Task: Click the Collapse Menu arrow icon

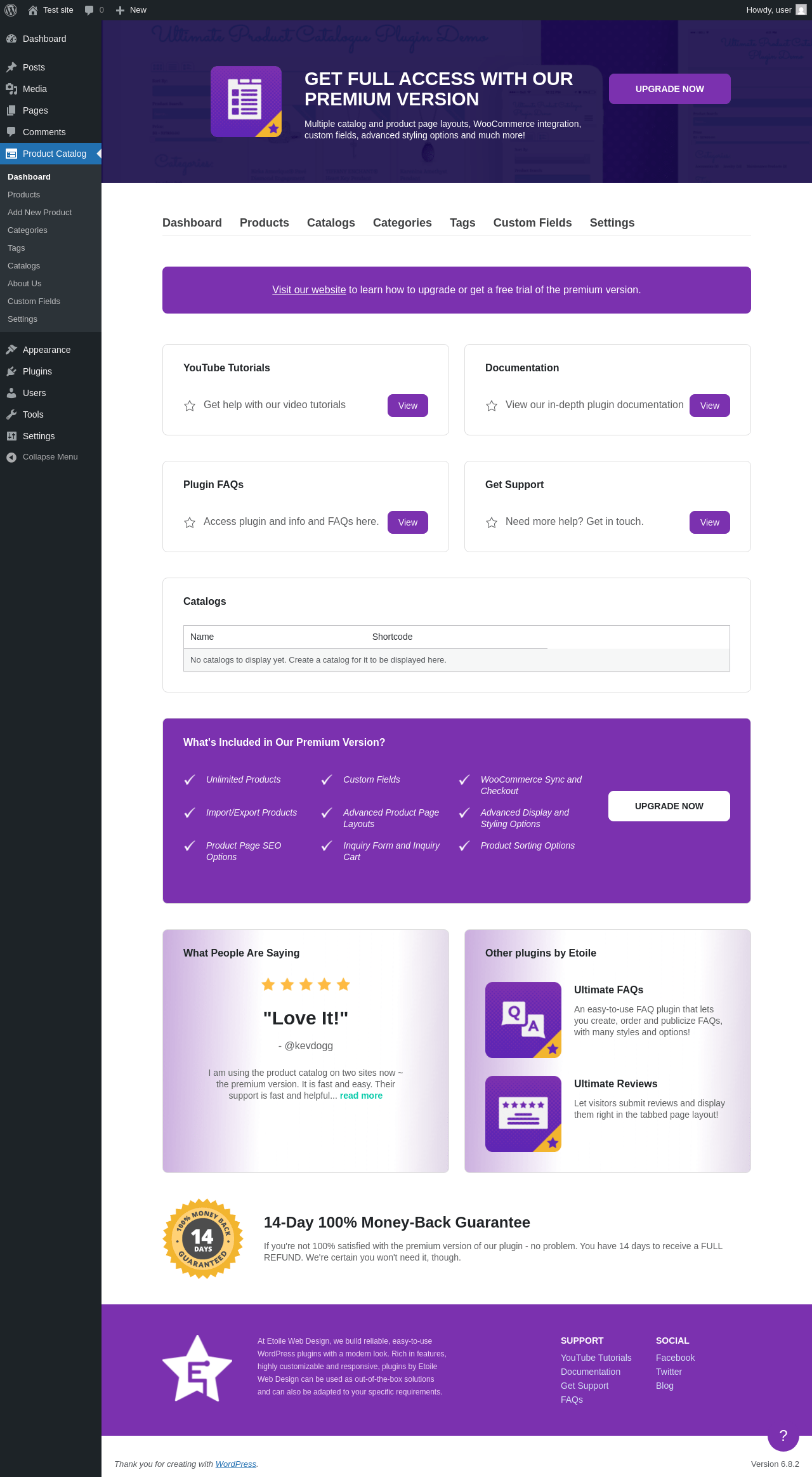Action: pos(11,457)
